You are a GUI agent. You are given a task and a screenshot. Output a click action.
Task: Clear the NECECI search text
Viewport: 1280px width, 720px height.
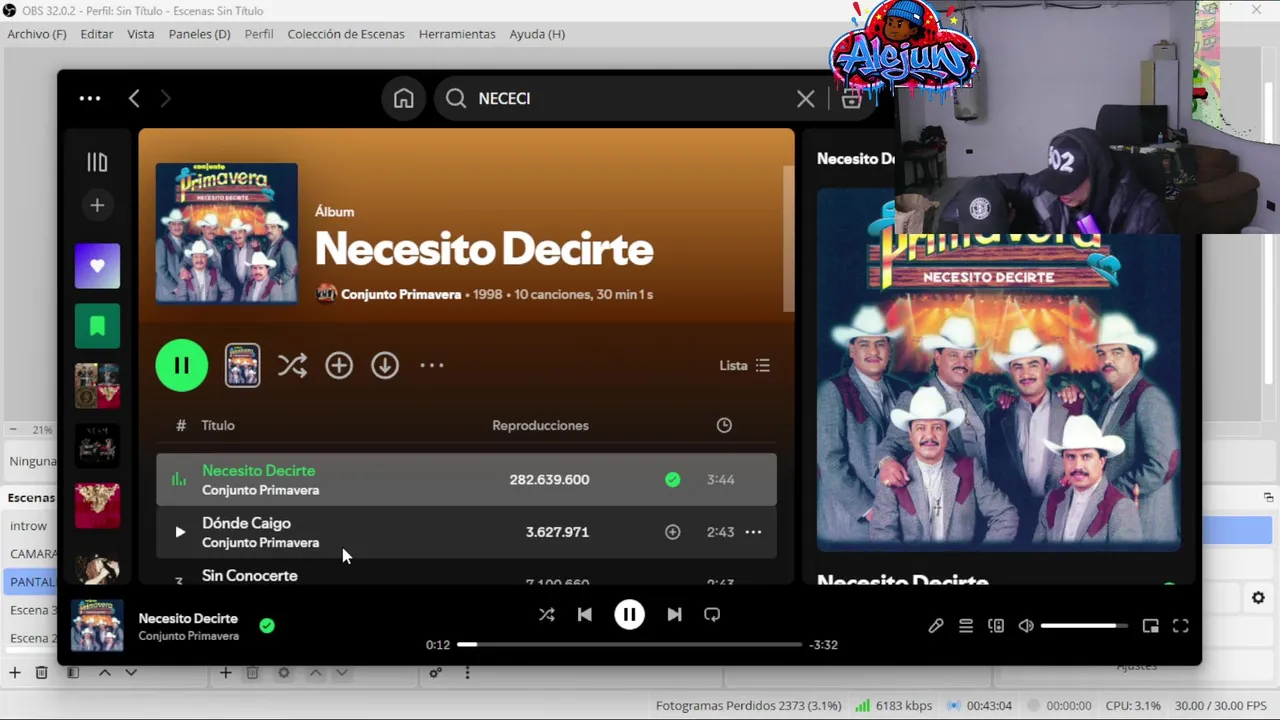pyautogui.click(x=805, y=98)
